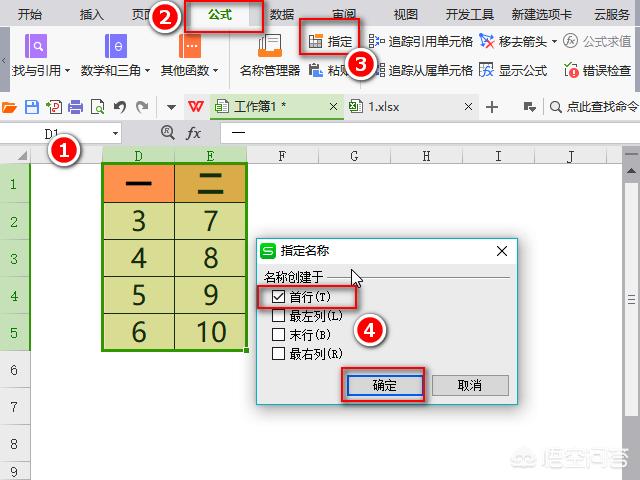Screen dimensions: 640x480
Task: Uncheck the 首行(T) checkbox
Action: (x=278, y=297)
